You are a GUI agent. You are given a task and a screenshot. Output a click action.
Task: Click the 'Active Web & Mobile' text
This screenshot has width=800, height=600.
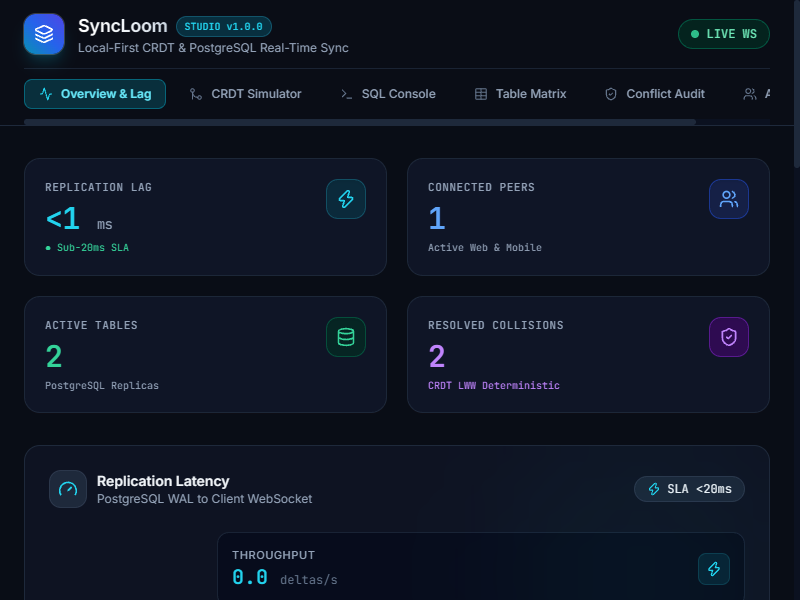click(x=485, y=247)
